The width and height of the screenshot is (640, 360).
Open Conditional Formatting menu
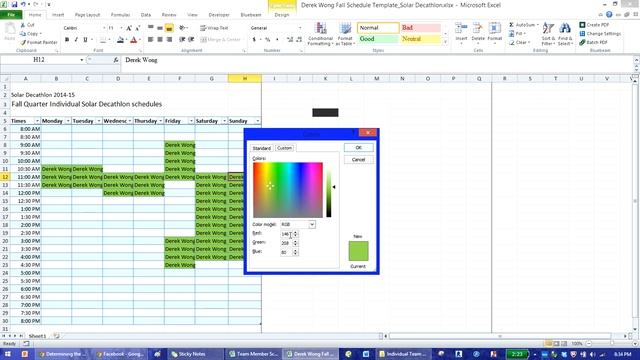pos(320,34)
